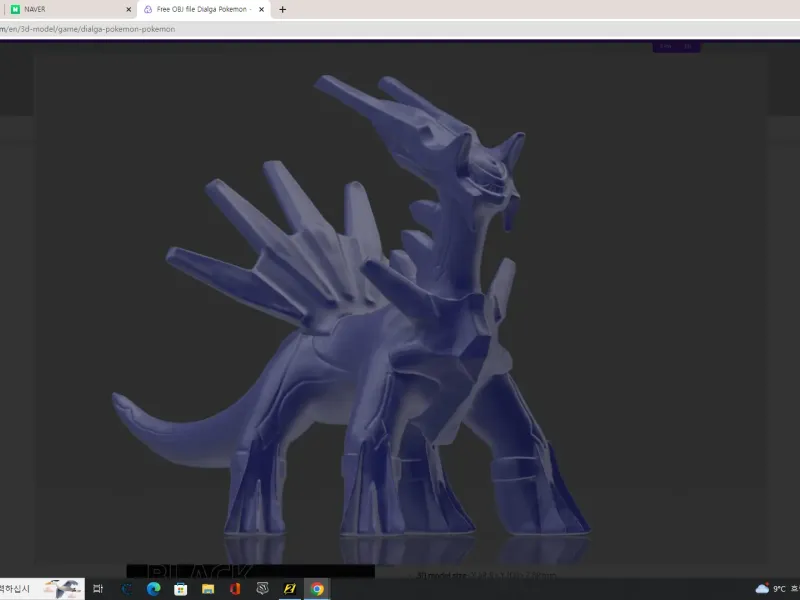
Task: Click the Windows taskbar search box
Action: [42, 589]
